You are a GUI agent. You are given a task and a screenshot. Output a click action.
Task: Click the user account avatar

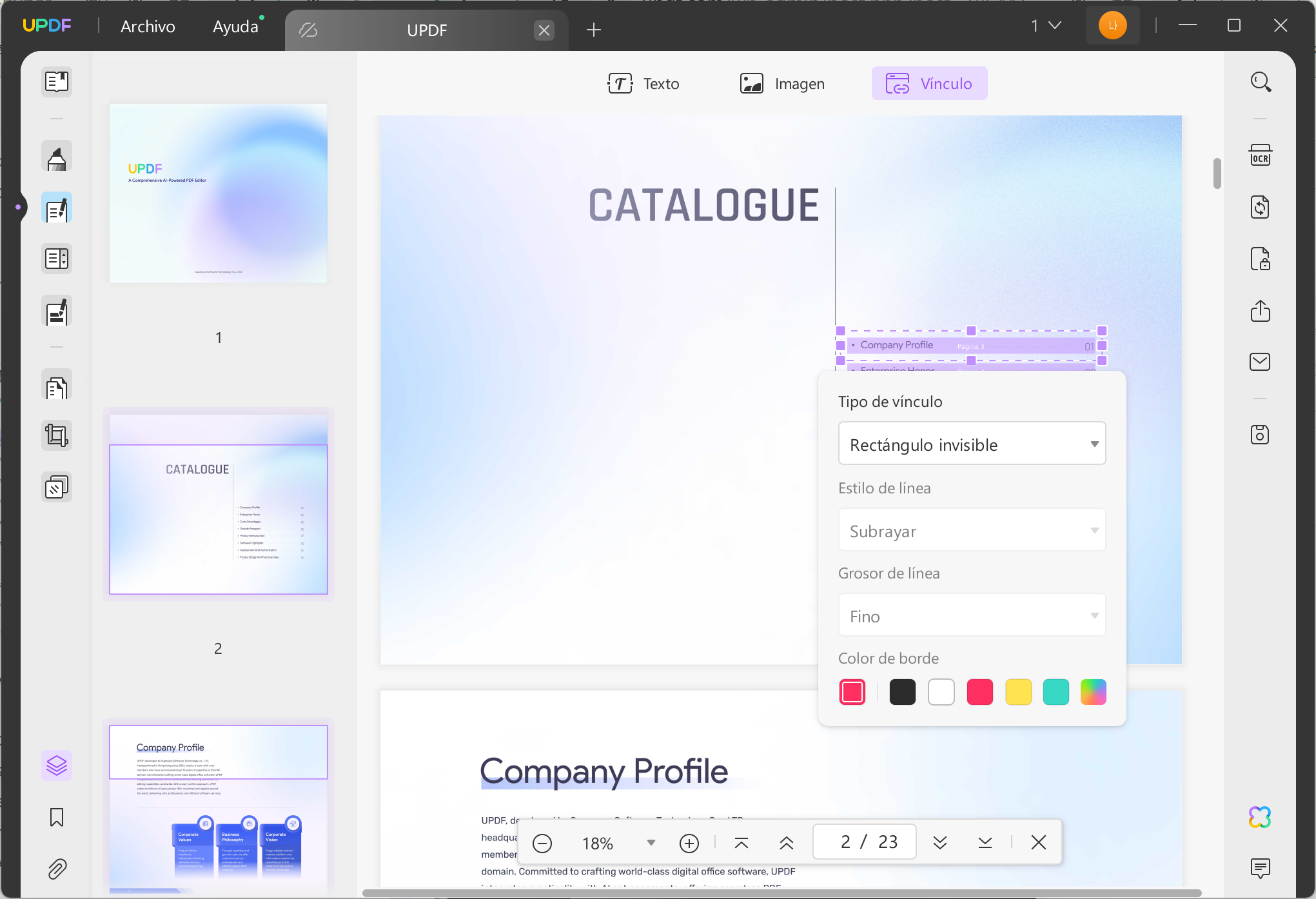1112,26
